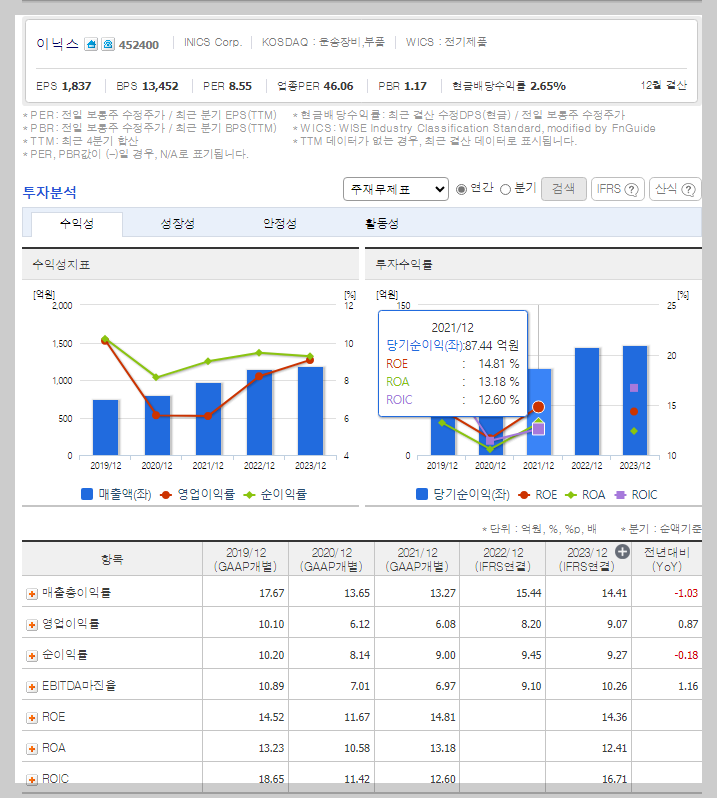Open the 주재무제표 dropdown
Image resolution: width=717 pixels, height=798 pixels.
tap(396, 189)
